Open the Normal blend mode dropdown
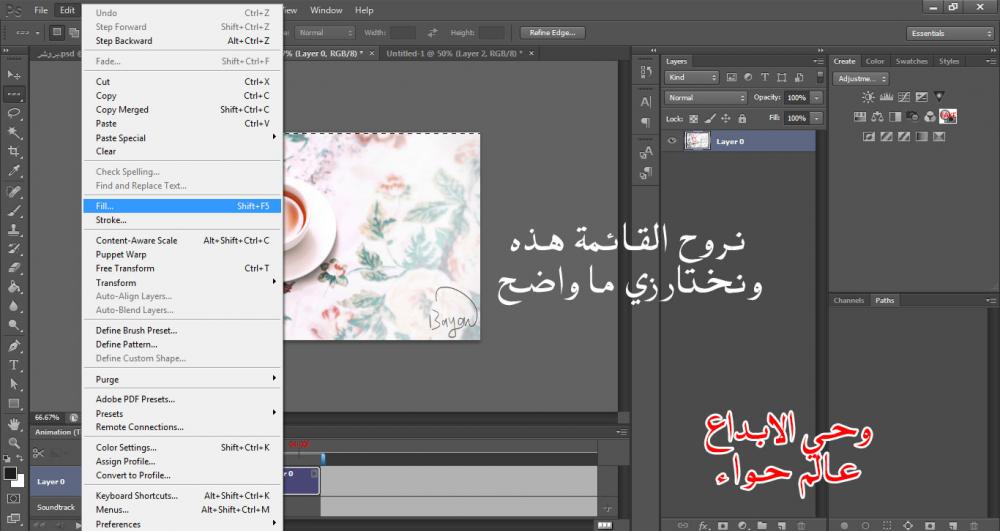 pos(706,98)
